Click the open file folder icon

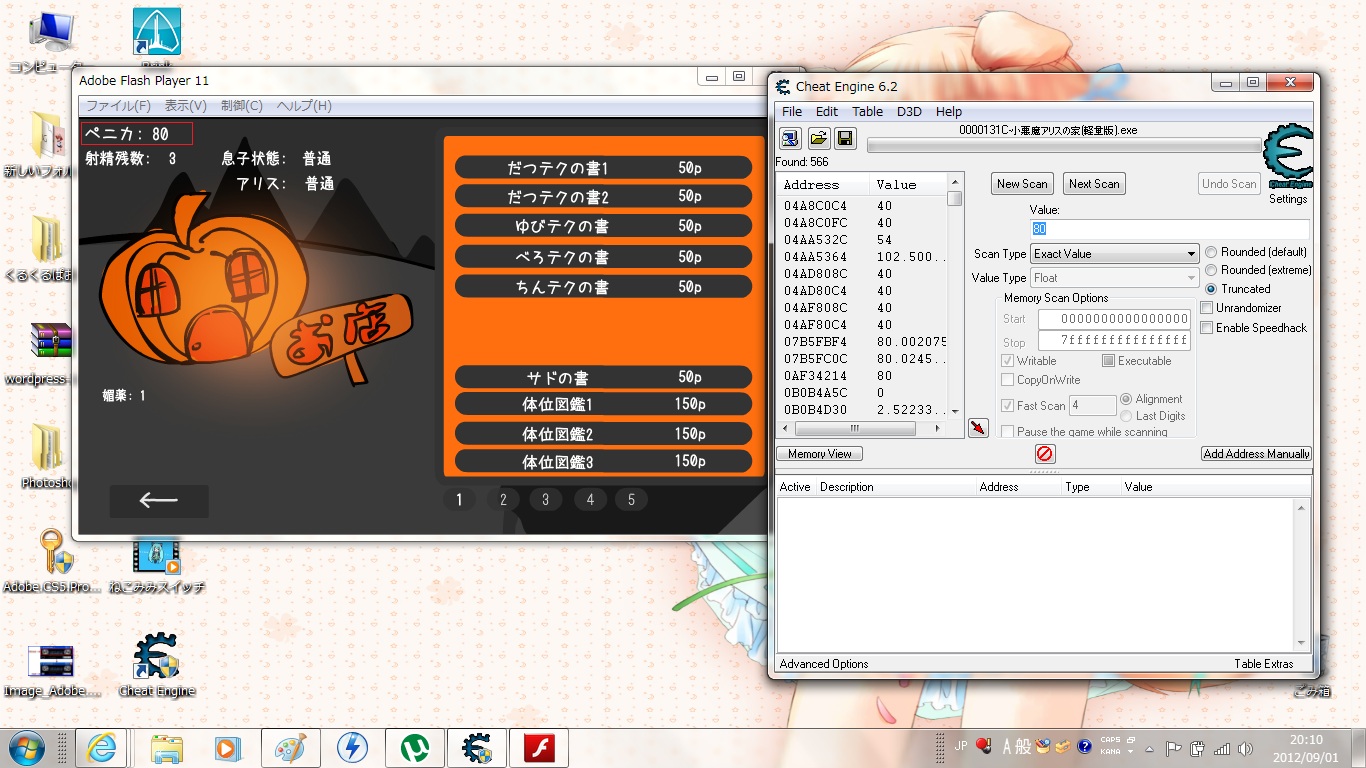pos(818,138)
